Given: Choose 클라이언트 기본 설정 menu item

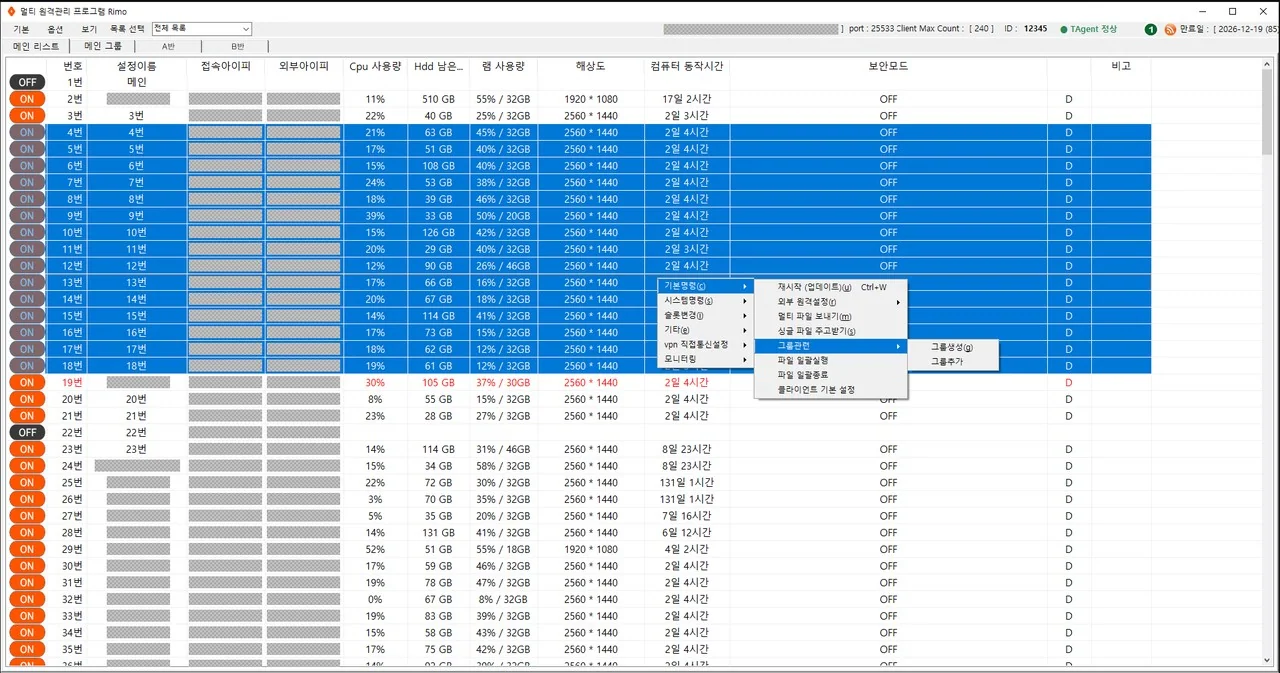Looking at the screenshot, I should (x=831, y=389).
